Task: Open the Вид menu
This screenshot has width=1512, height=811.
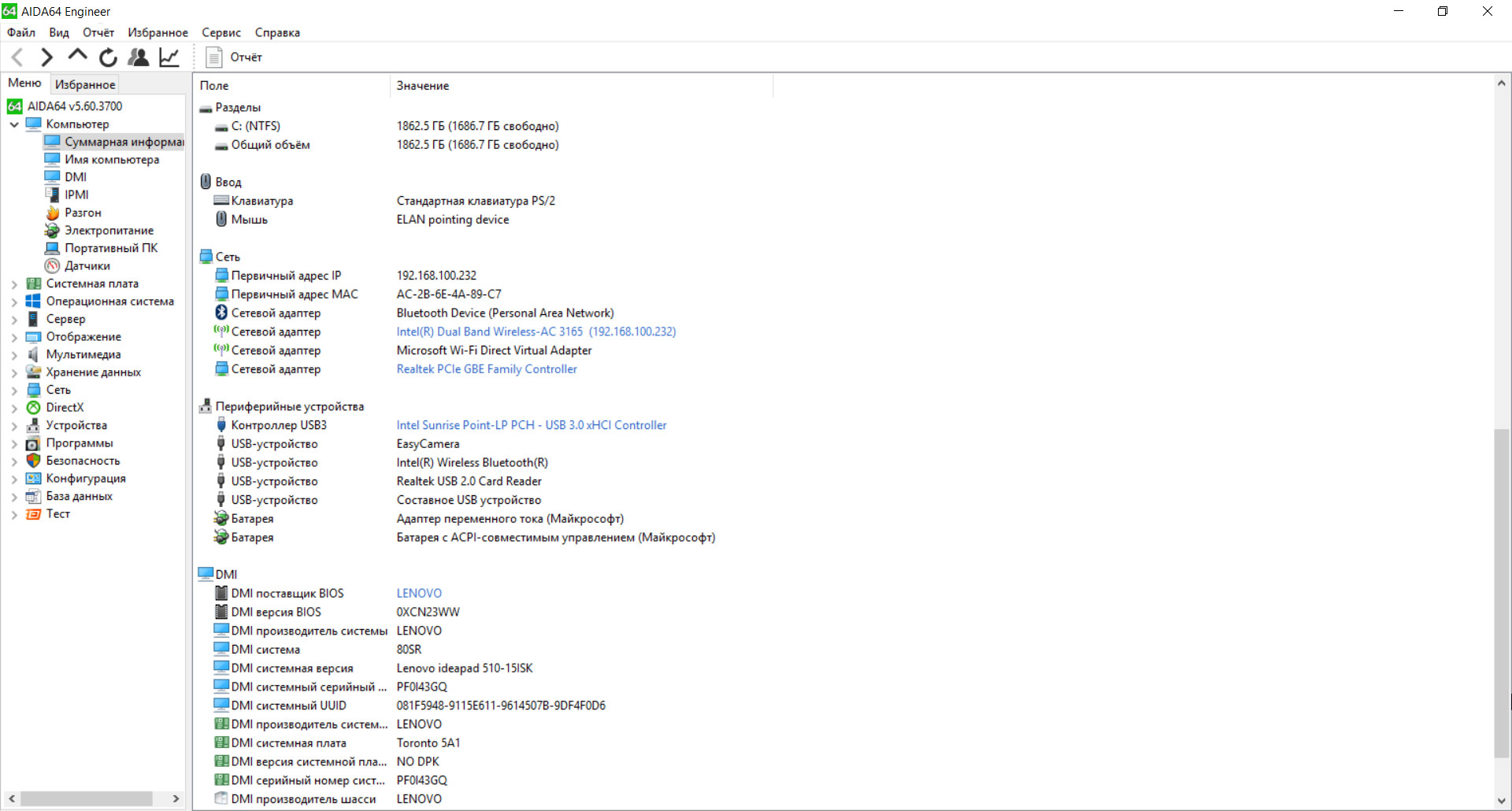Action: 59,32
